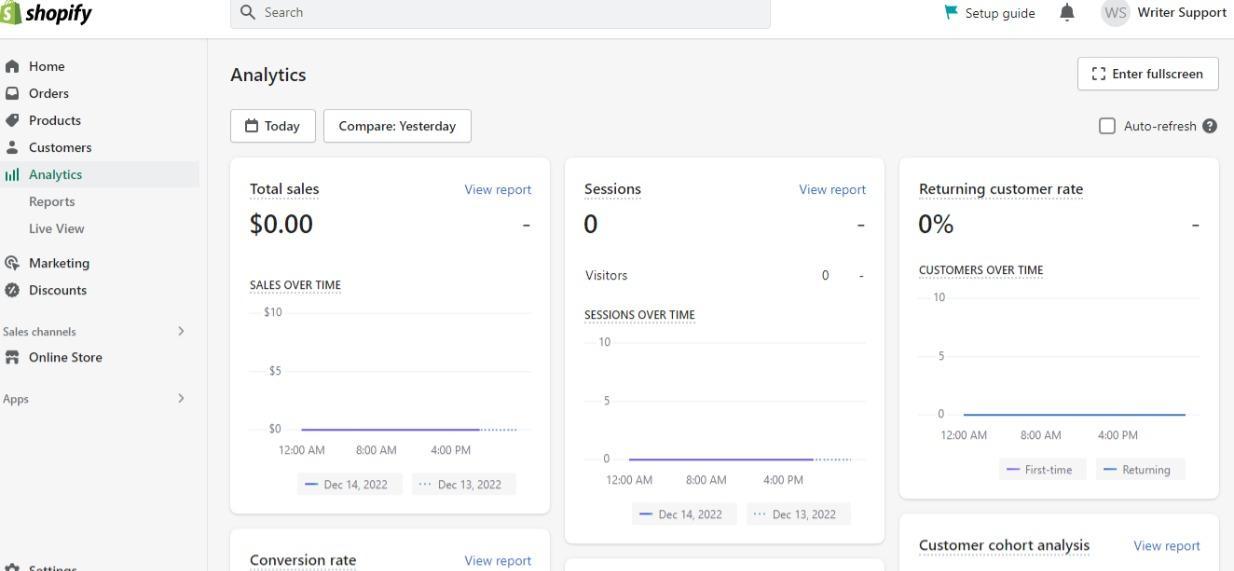
Task: Open the Compare: Yesterday selector
Action: 397,126
